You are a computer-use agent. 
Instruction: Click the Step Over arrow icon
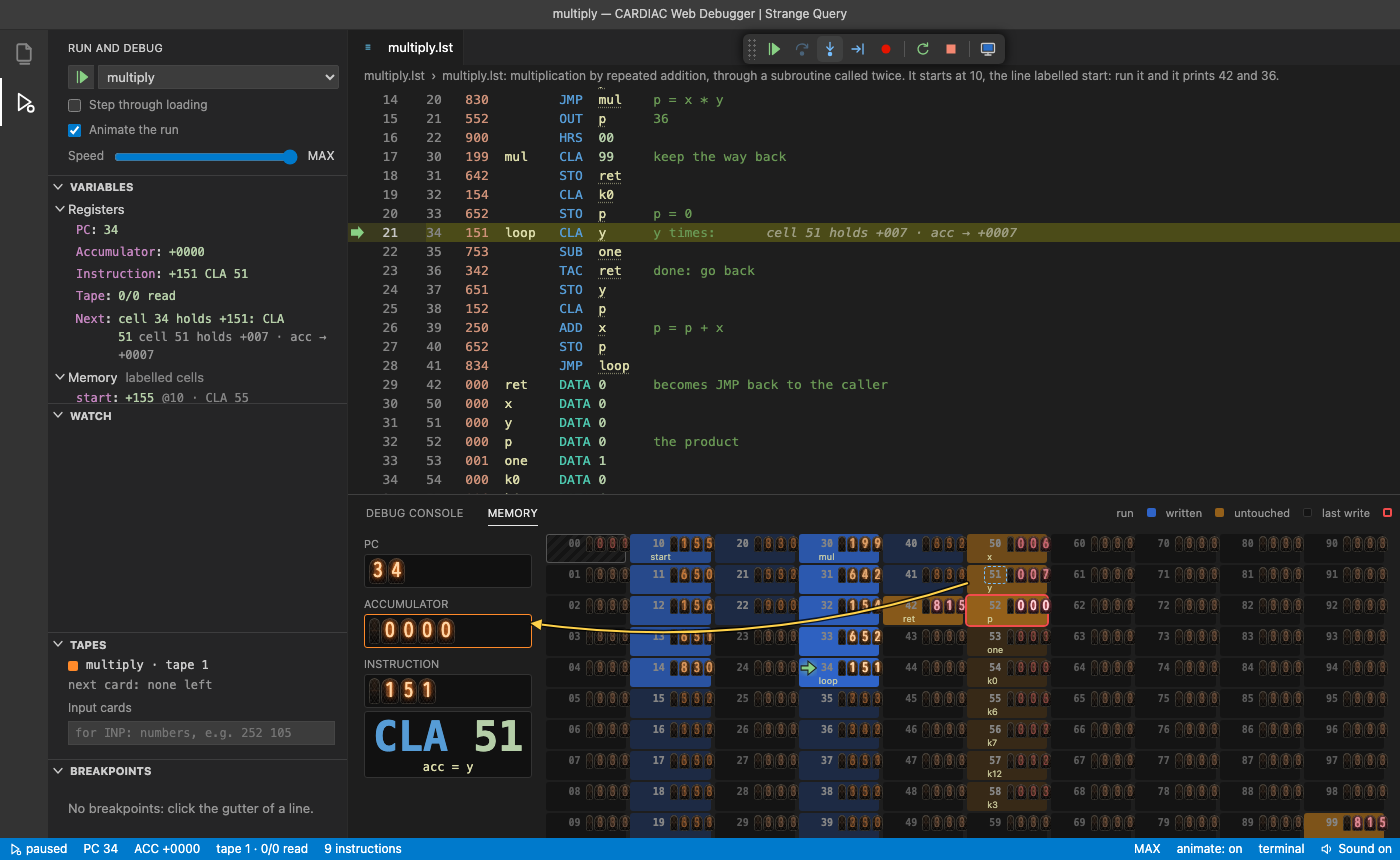(x=802, y=49)
